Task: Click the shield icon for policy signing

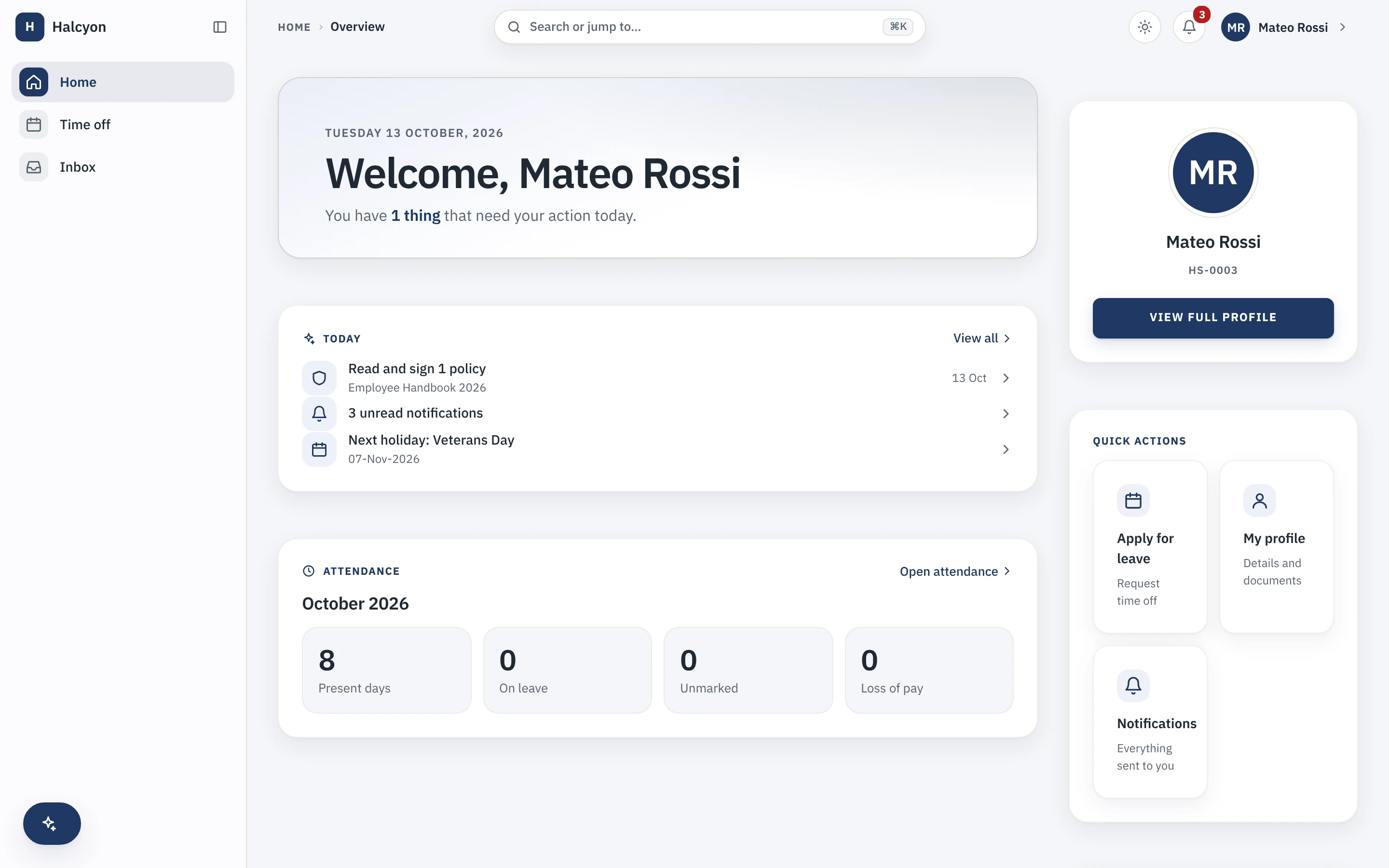Action: pos(319,378)
